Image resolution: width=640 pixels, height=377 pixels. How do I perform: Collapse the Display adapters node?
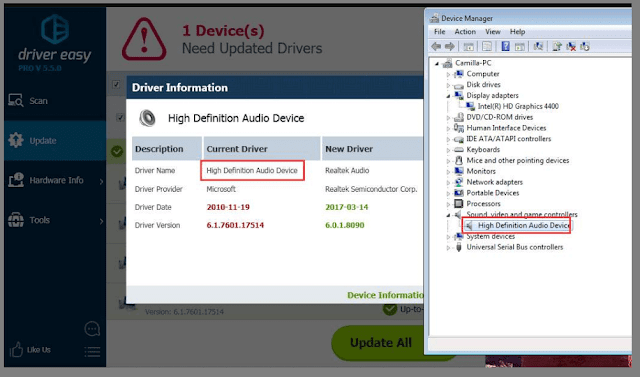(x=448, y=96)
